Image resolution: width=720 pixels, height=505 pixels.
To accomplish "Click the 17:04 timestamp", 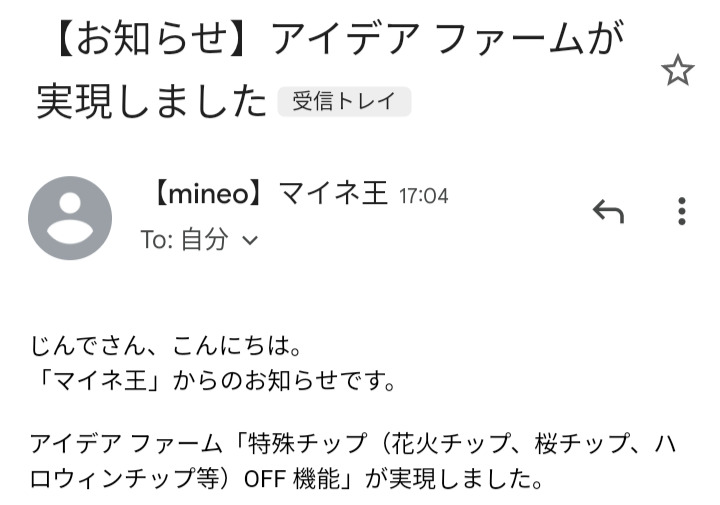I will (424, 196).
